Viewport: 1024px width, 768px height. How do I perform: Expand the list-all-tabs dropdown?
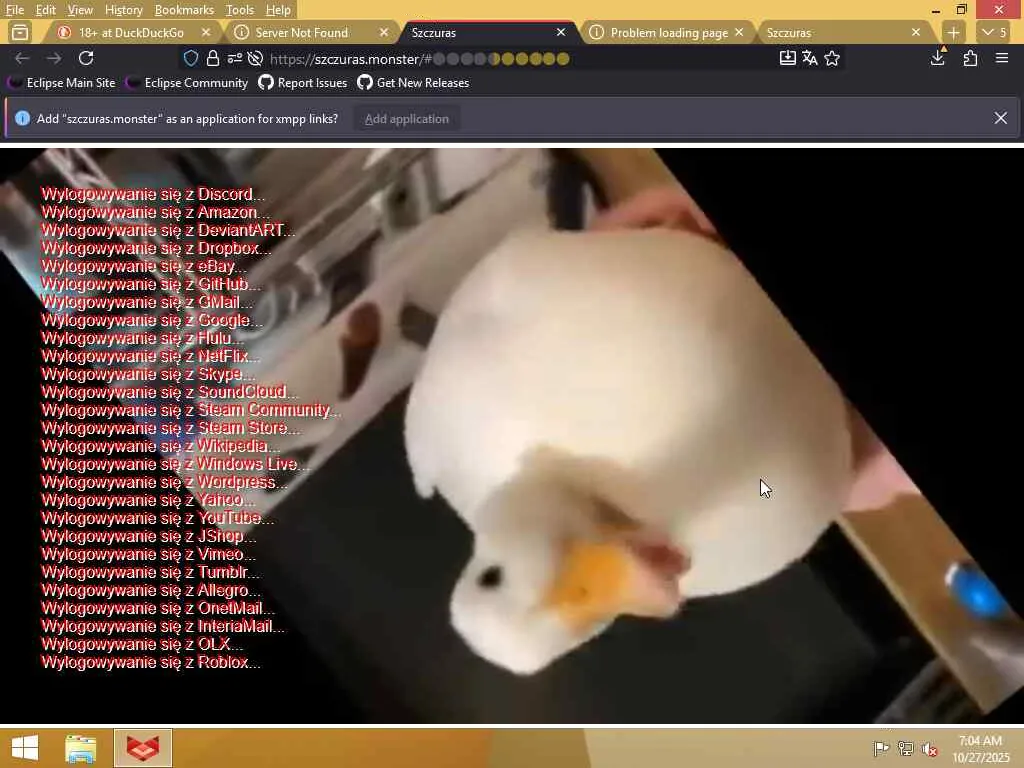tap(995, 32)
